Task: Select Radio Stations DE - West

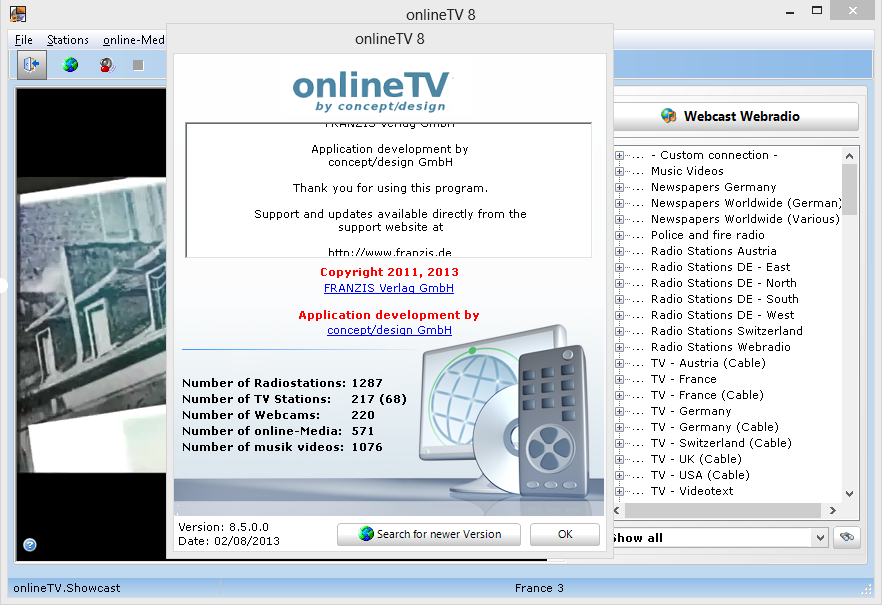Action: (722, 315)
